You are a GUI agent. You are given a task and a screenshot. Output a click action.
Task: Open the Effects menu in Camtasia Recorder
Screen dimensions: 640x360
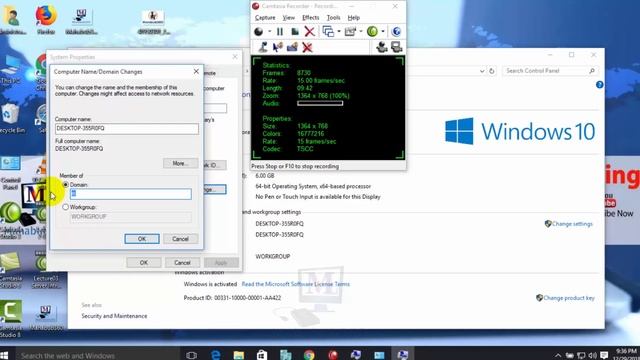coord(311,18)
